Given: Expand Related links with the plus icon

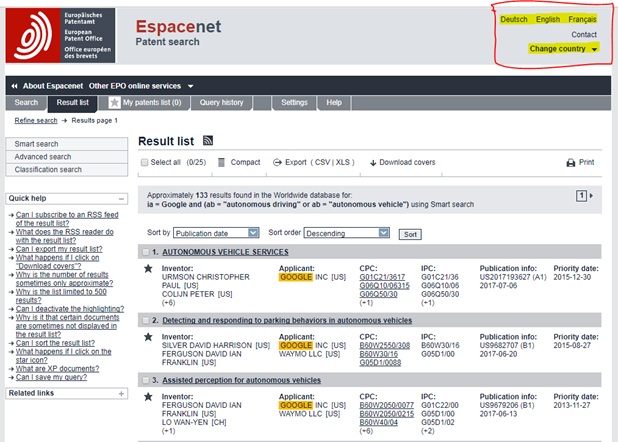Looking at the screenshot, I should click(x=121, y=394).
